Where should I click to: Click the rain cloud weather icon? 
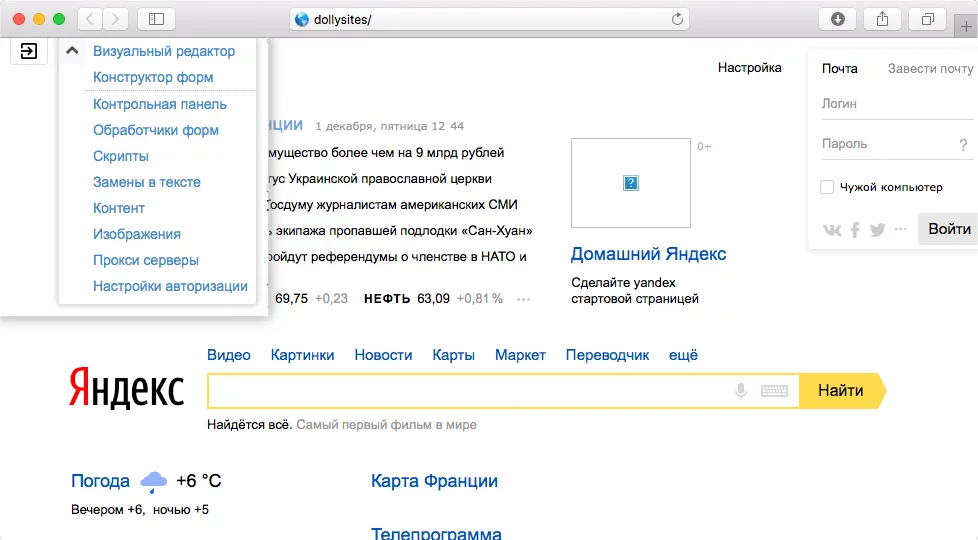pyautogui.click(x=153, y=482)
